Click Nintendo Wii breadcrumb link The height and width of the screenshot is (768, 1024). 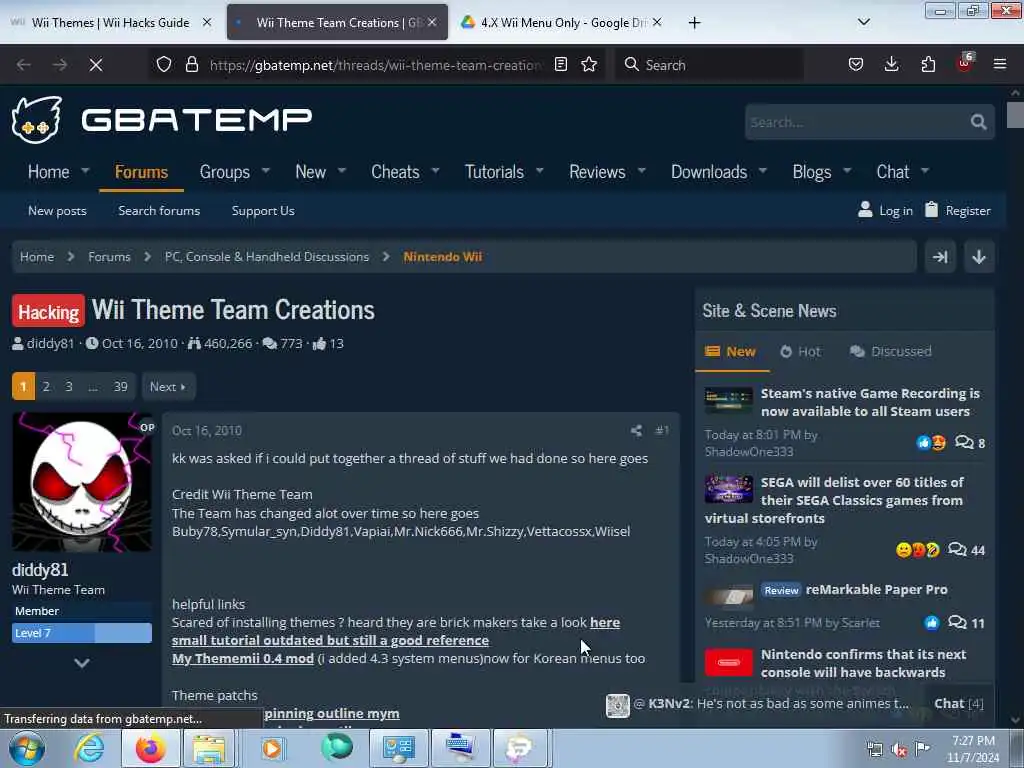443,257
